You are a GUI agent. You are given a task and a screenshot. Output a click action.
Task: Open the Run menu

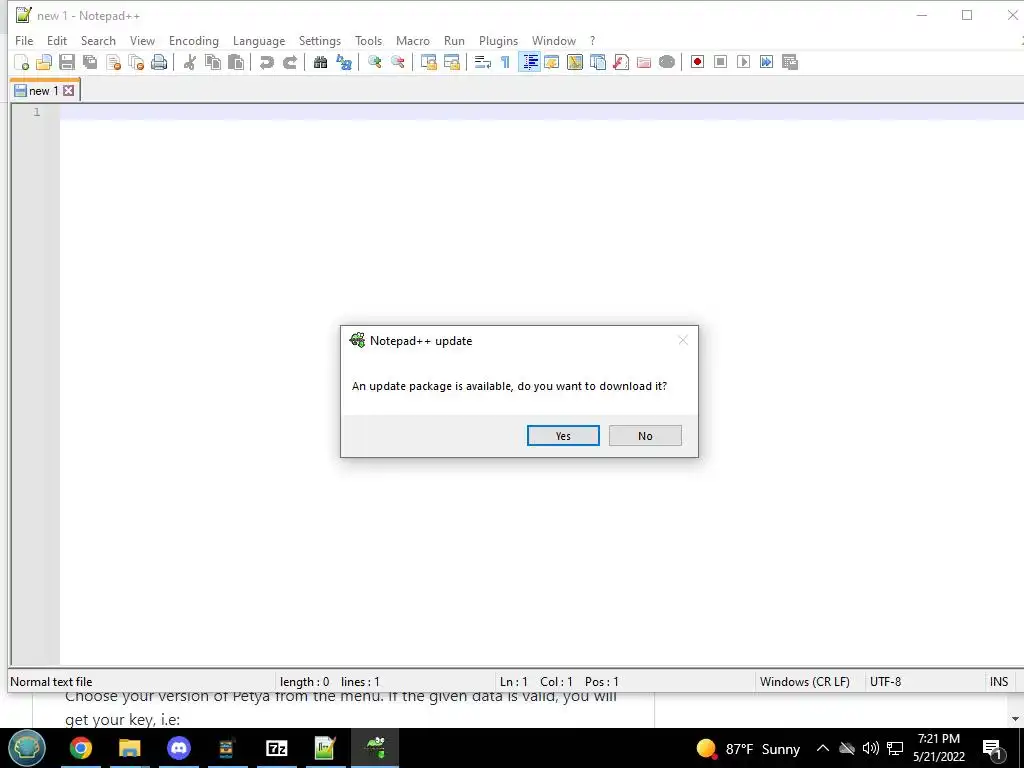click(x=455, y=40)
